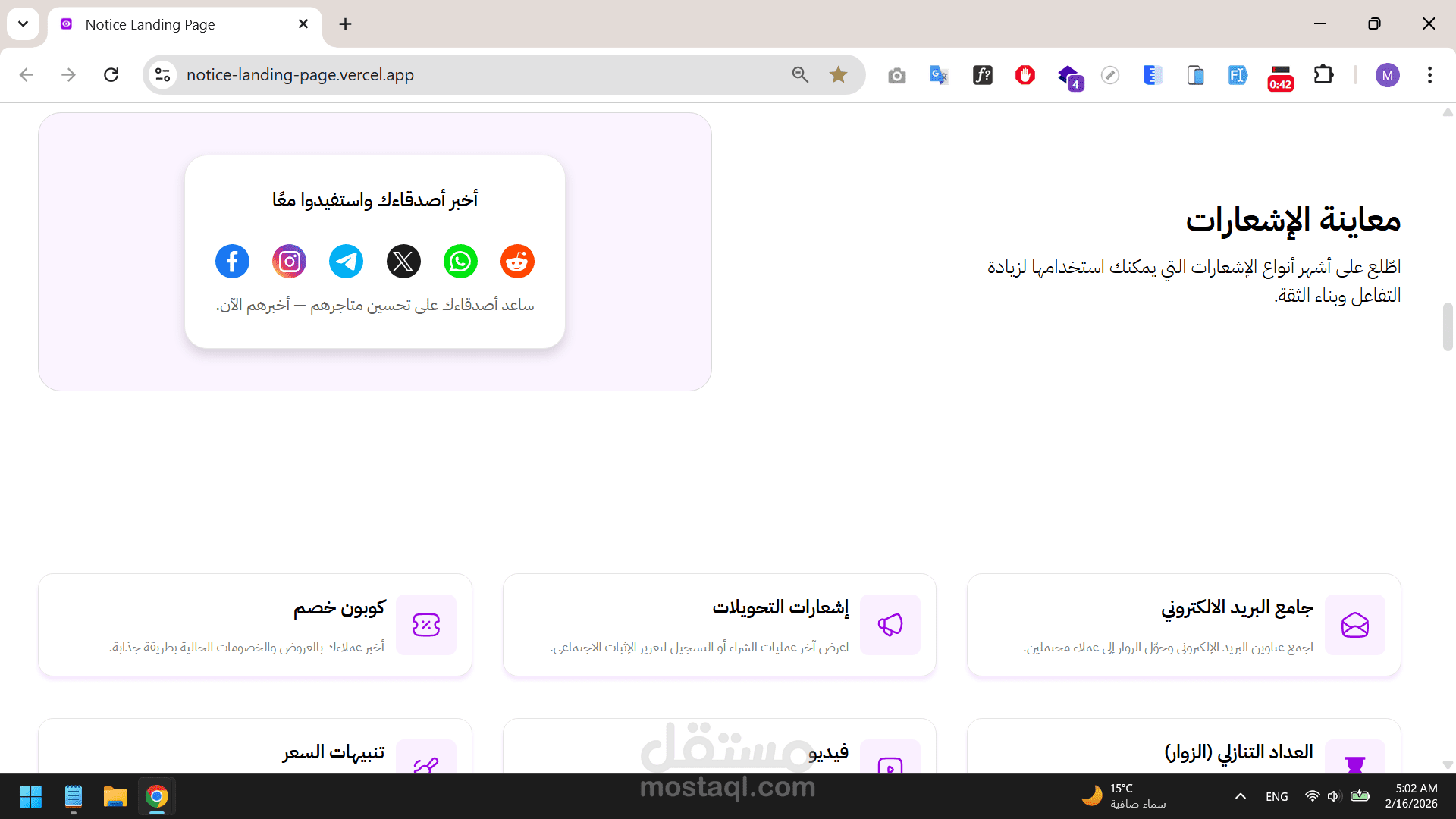Open the browser Extensions puzzle icon

coord(1323,74)
